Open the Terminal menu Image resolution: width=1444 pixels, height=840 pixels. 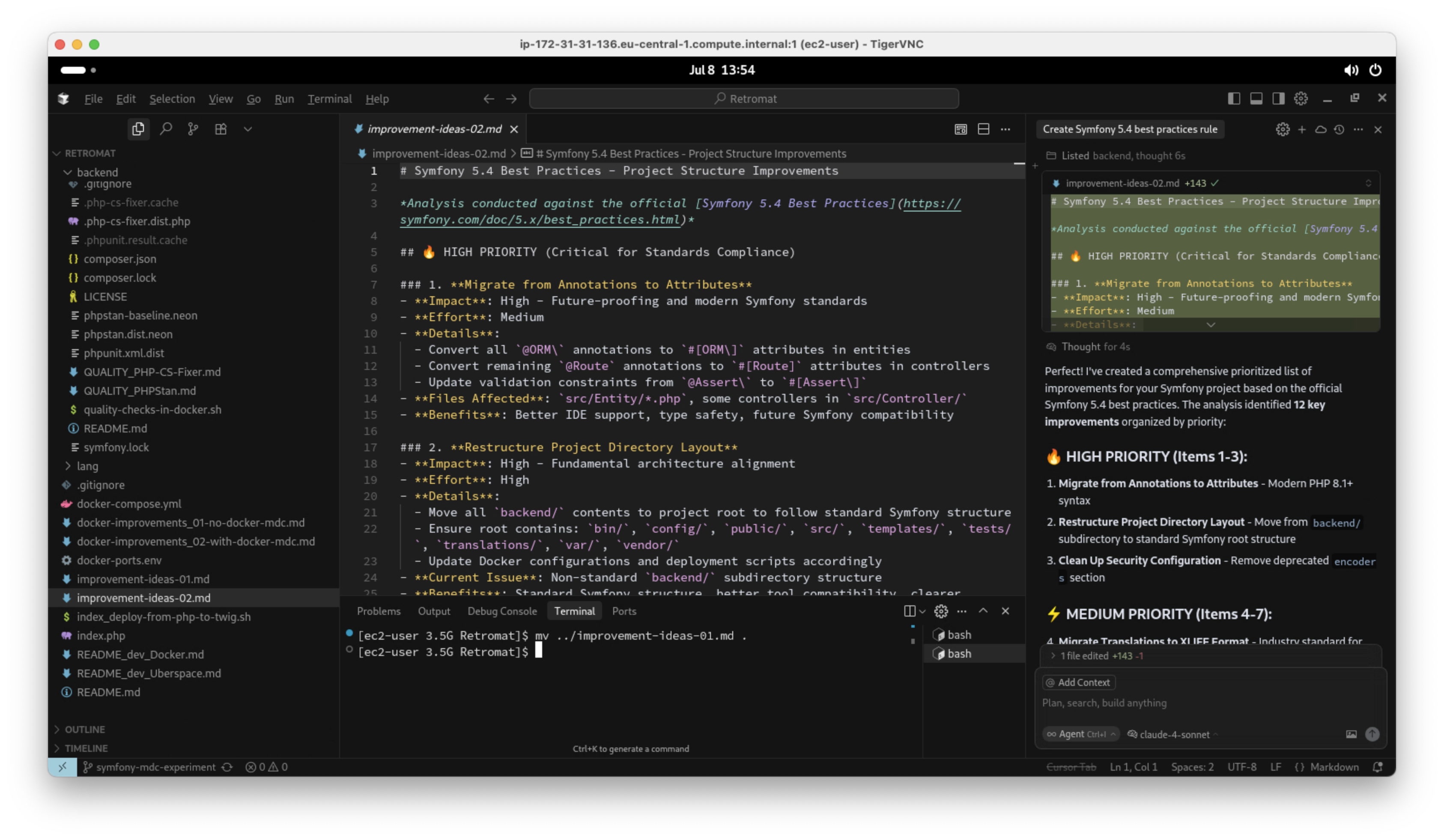click(x=329, y=98)
